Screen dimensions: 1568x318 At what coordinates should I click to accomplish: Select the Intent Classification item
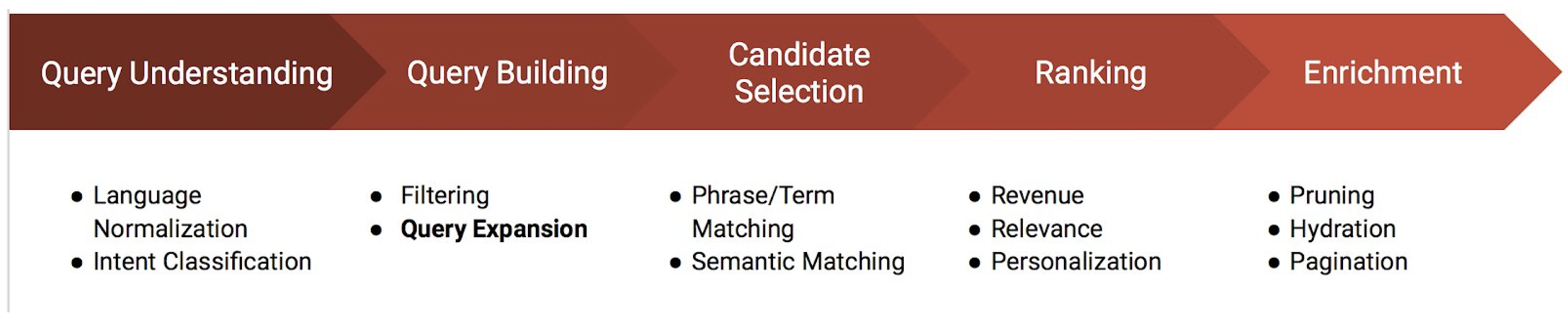[201, 261]
